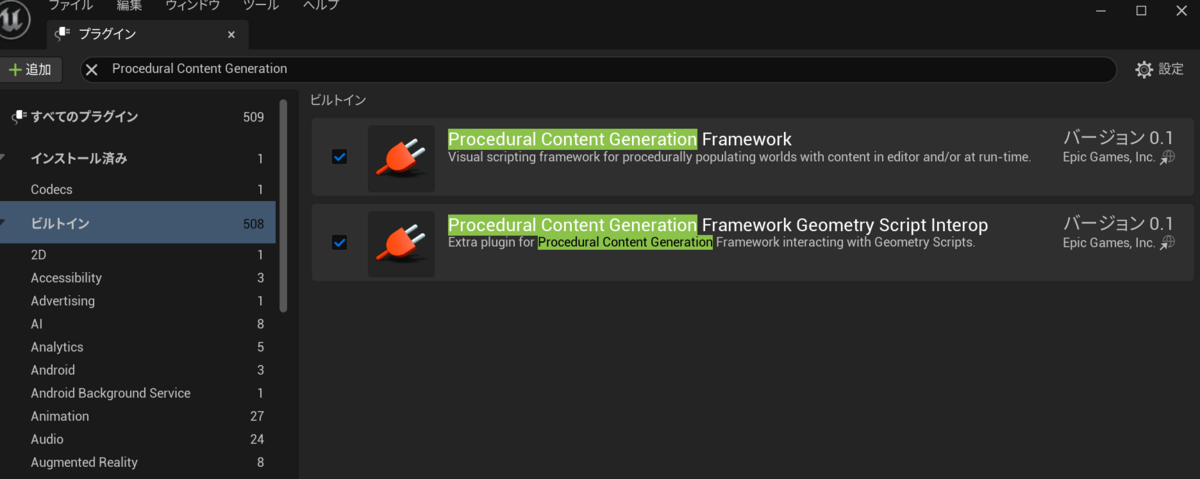1200x479 pixels.
Task: Click the plugin search field
Action: point(598,69)
